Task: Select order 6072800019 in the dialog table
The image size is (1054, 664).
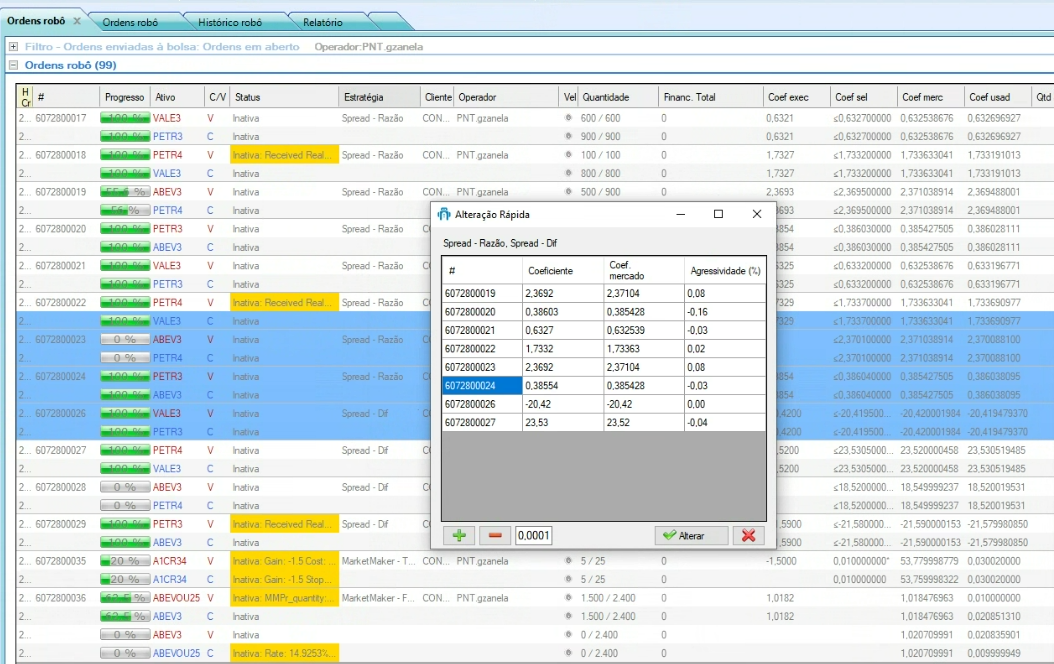Action: [x=481, y=294]
